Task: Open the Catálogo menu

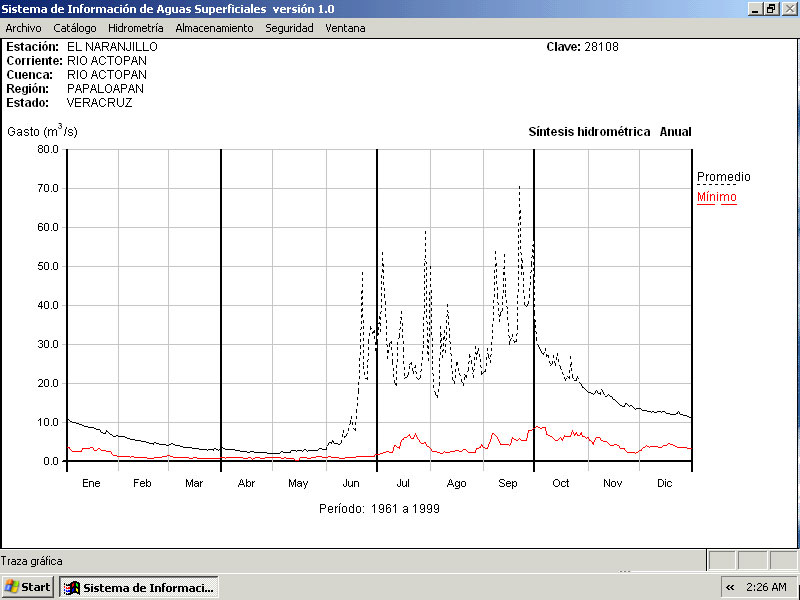Action: (x=75, y=28)
